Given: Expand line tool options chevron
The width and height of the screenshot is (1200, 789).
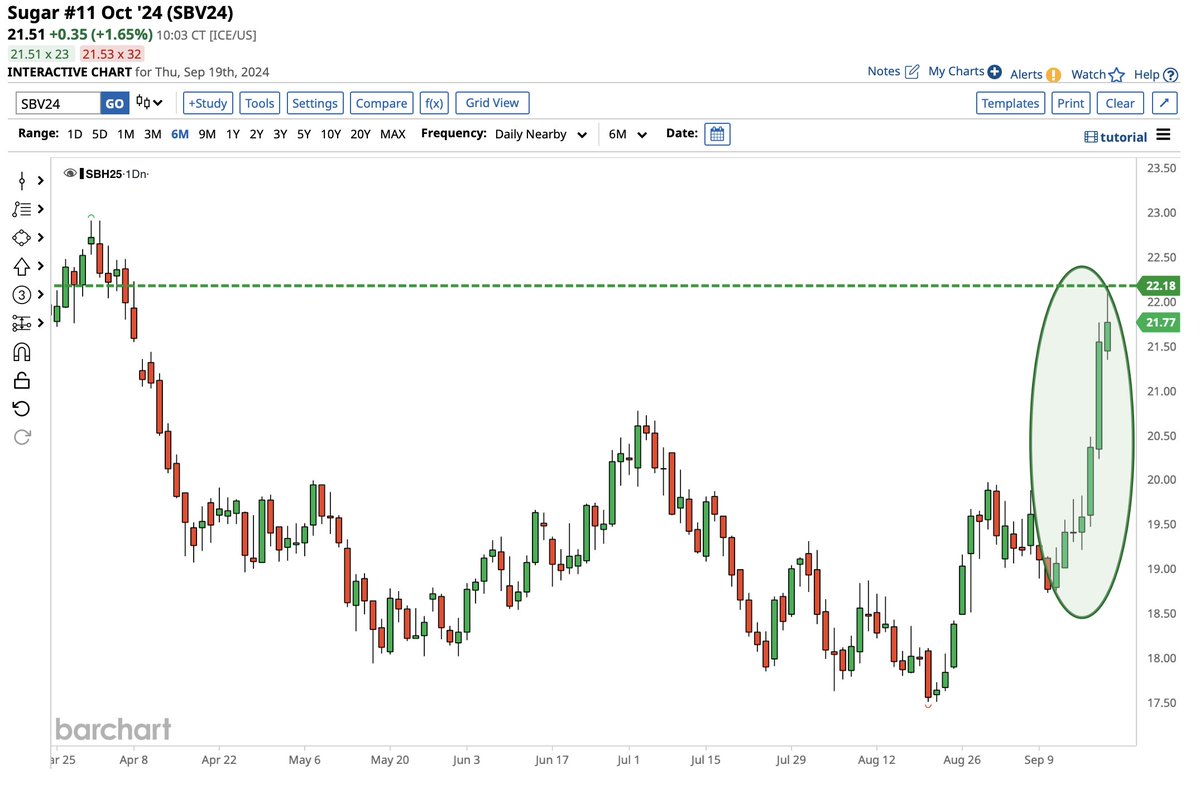Looking at the screenshot, I should [40, 181].
